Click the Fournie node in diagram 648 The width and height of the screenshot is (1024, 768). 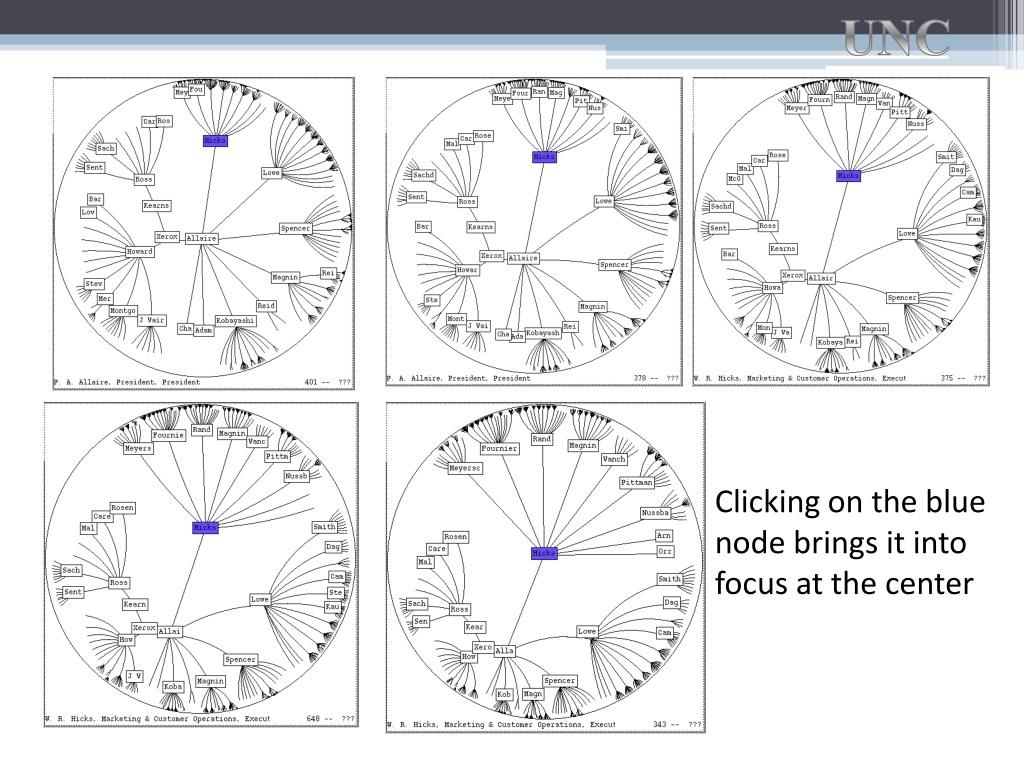tap(168, 435)
